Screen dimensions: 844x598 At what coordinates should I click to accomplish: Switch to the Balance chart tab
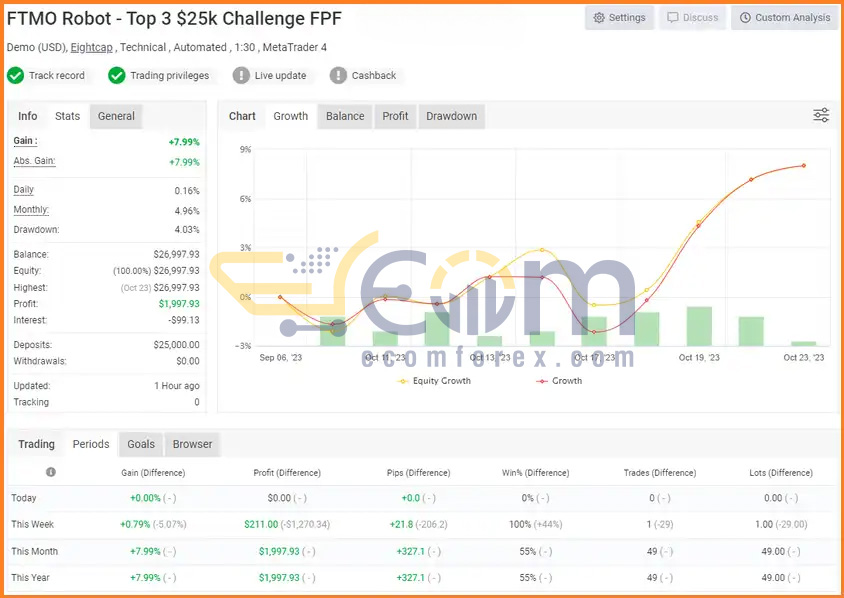pos(345,116)
